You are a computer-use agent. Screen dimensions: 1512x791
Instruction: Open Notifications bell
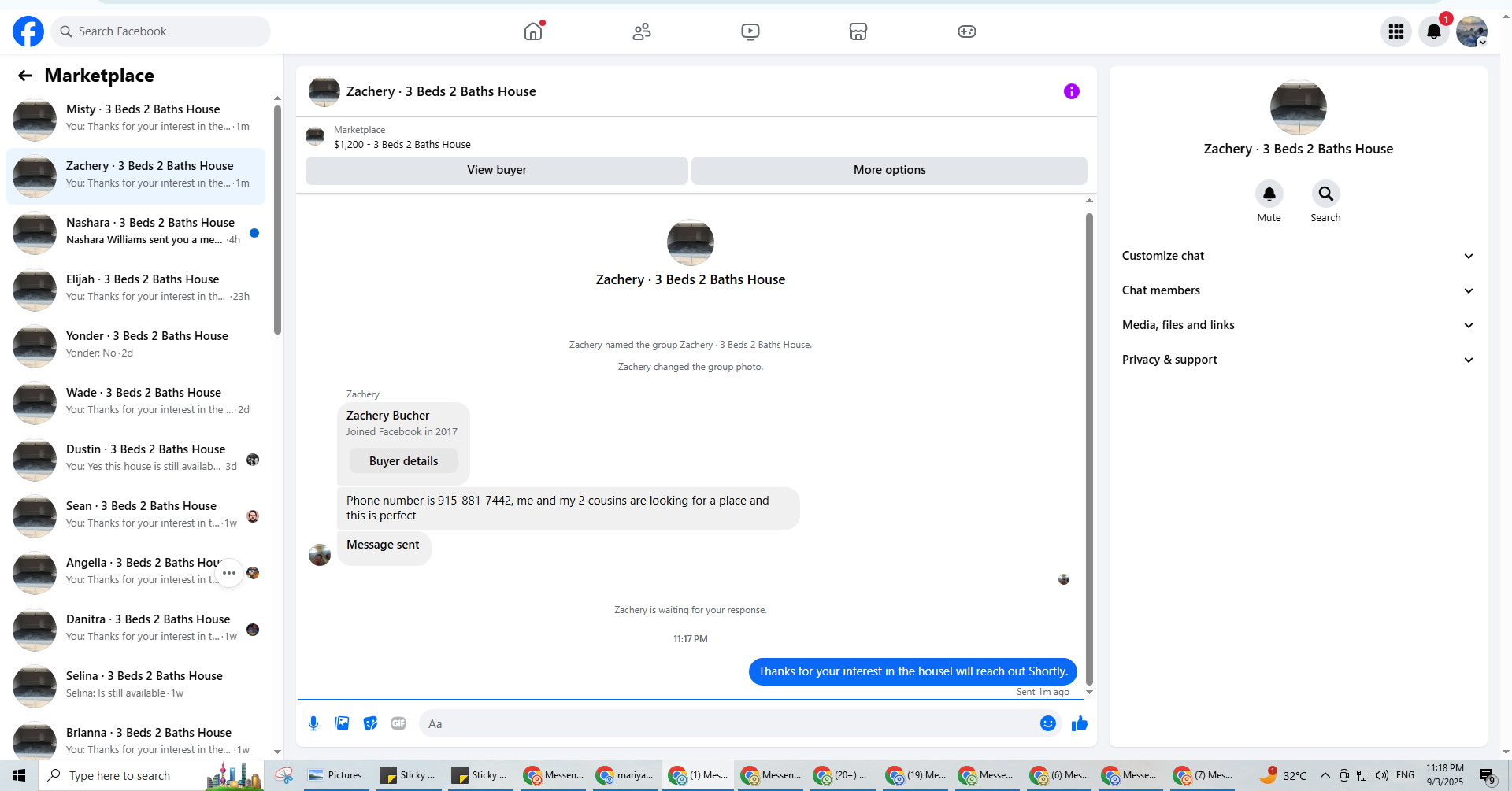pos(1434,31)
